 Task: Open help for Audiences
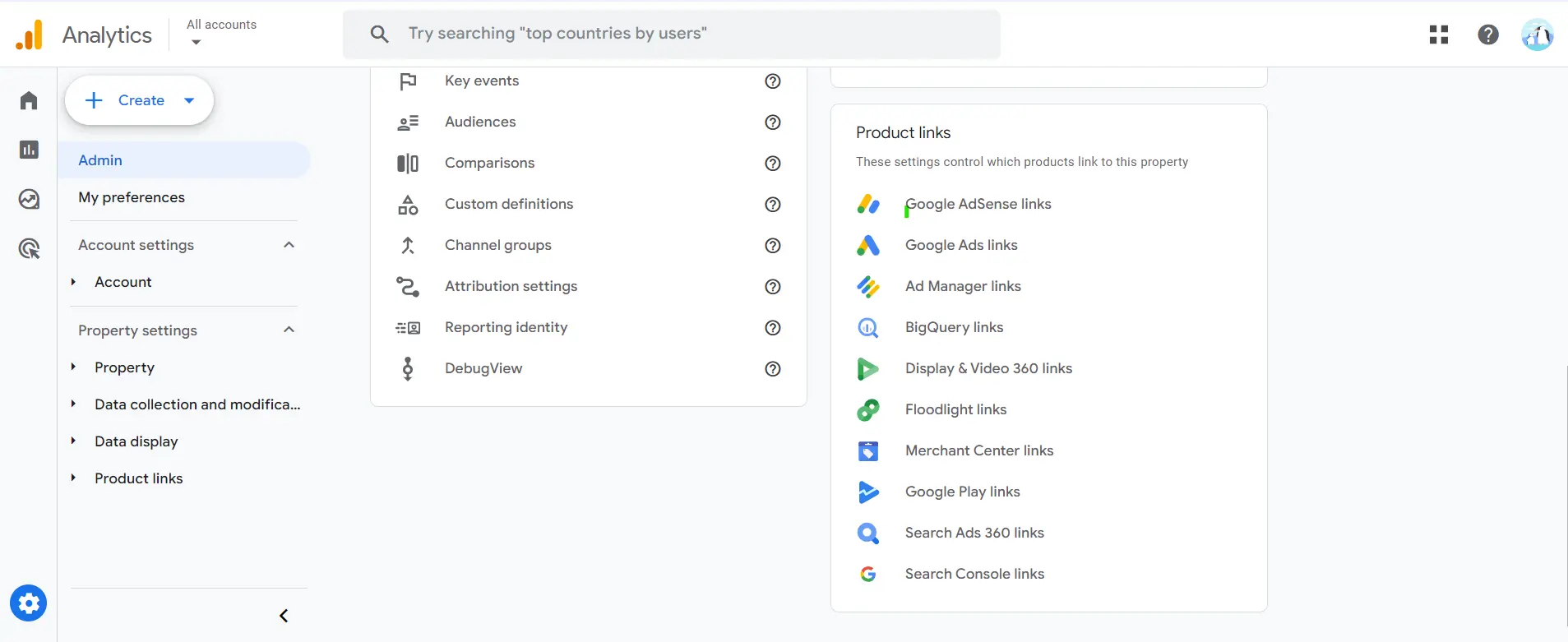pos(773,122)
